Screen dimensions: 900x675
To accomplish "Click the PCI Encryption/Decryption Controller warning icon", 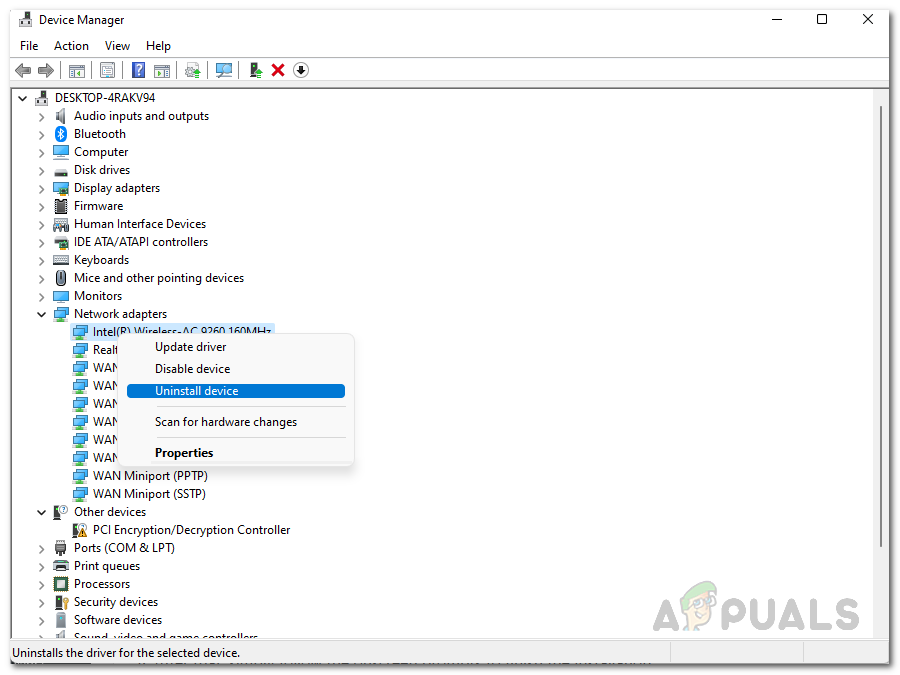I will tap(80, 530).
